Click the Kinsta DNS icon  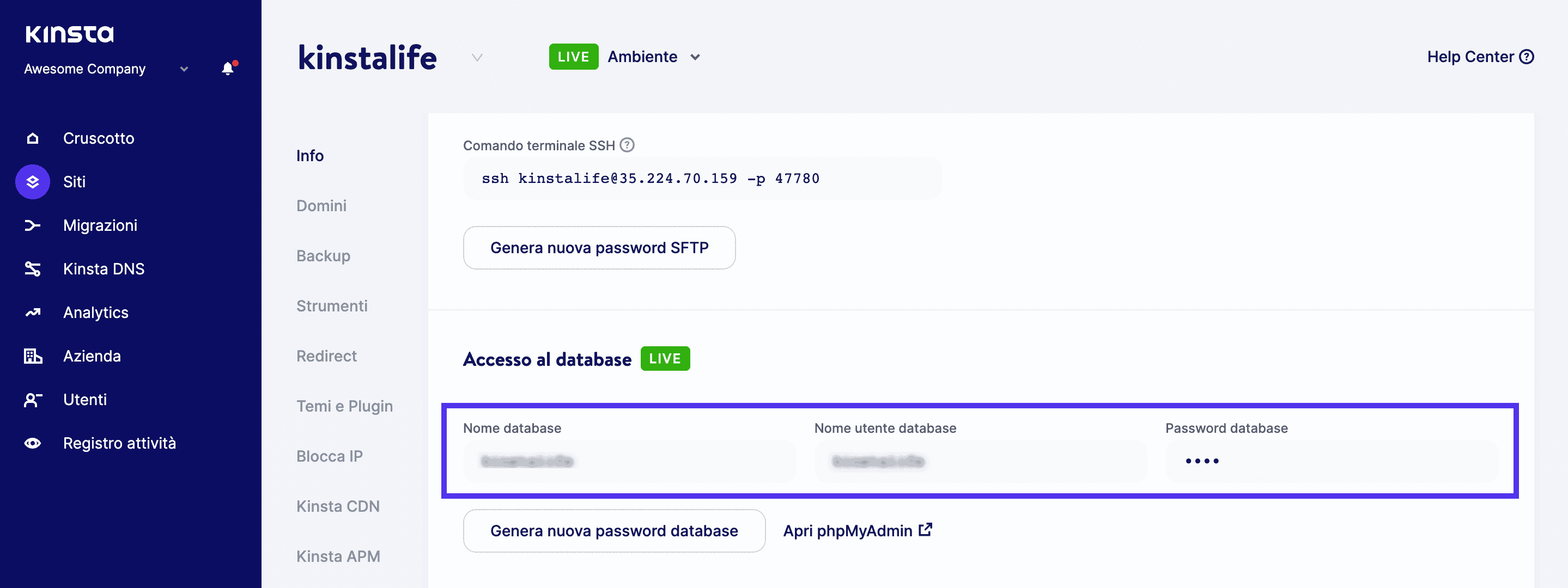click(33, 269)
